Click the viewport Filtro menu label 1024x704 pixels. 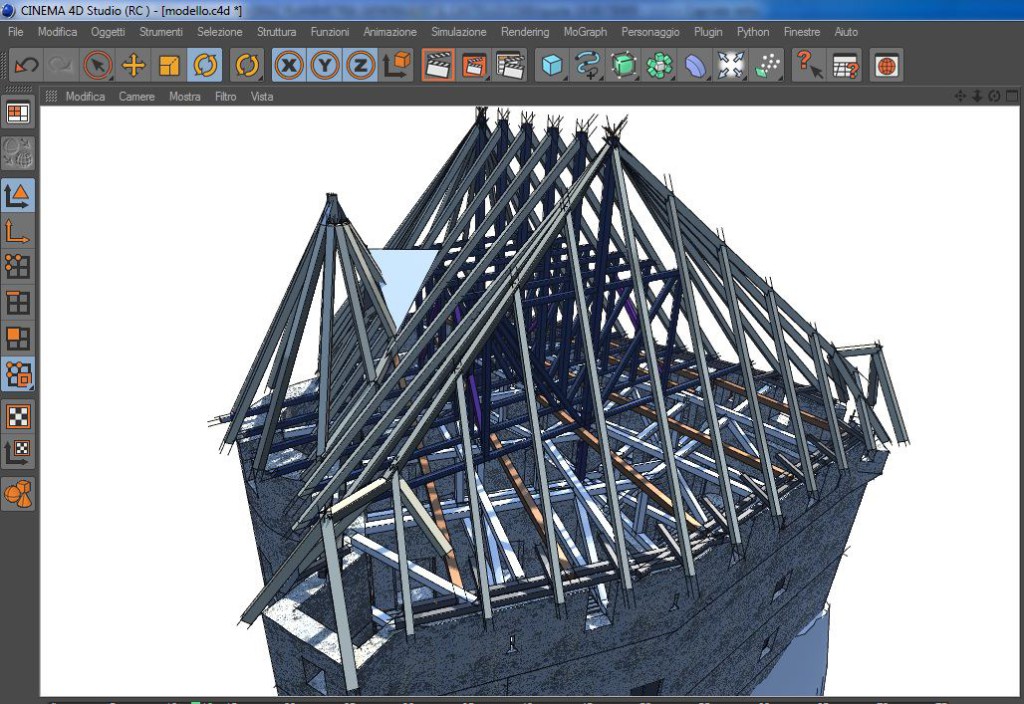tap(225, 97)
